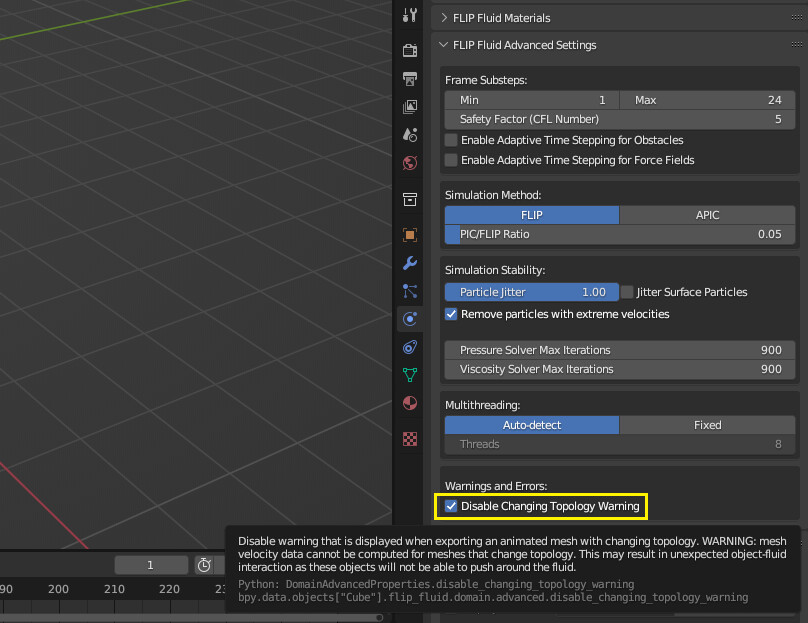Click frame 200 on the timeline ruler
The width and height of the screenshot is (808, 623).
click(x=58, y=589)
